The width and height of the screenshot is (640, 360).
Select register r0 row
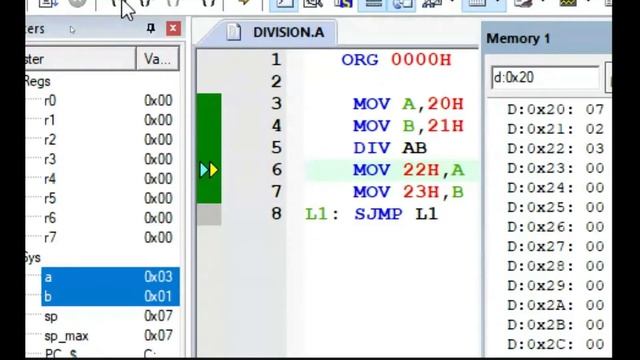108,100
